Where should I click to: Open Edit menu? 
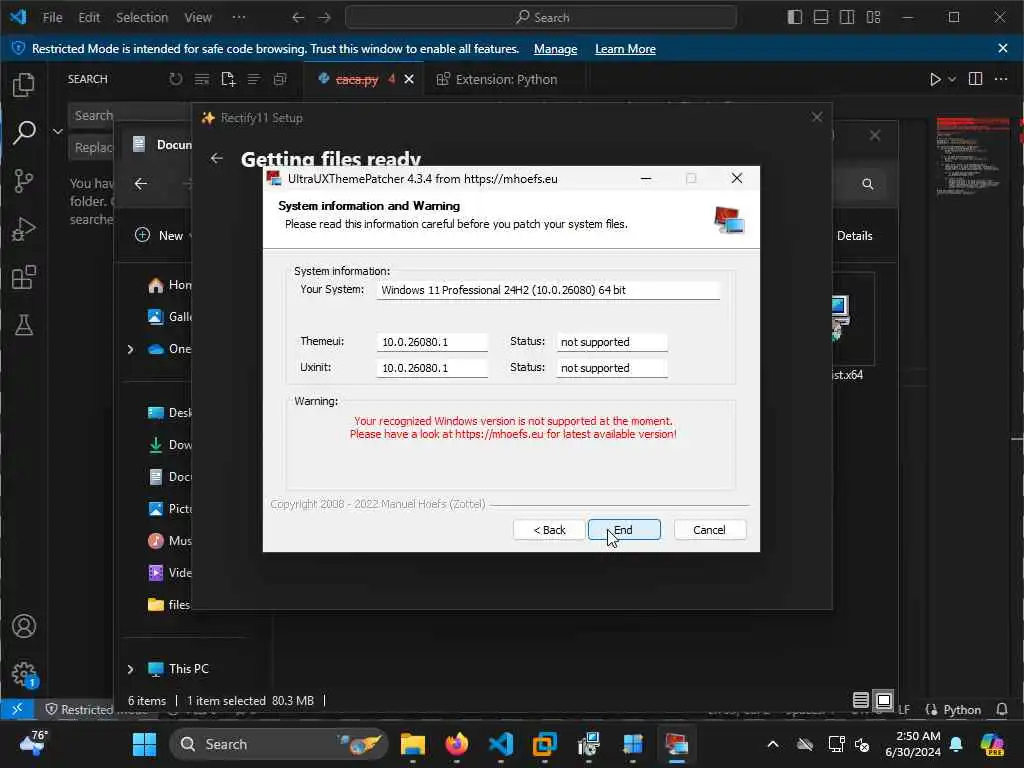[89, 17]
